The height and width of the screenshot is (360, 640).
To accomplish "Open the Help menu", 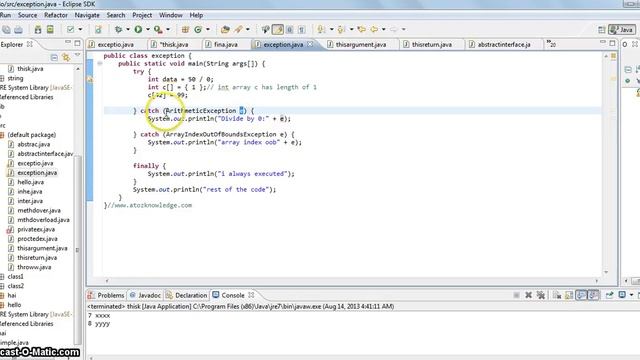I will point(196,15).
